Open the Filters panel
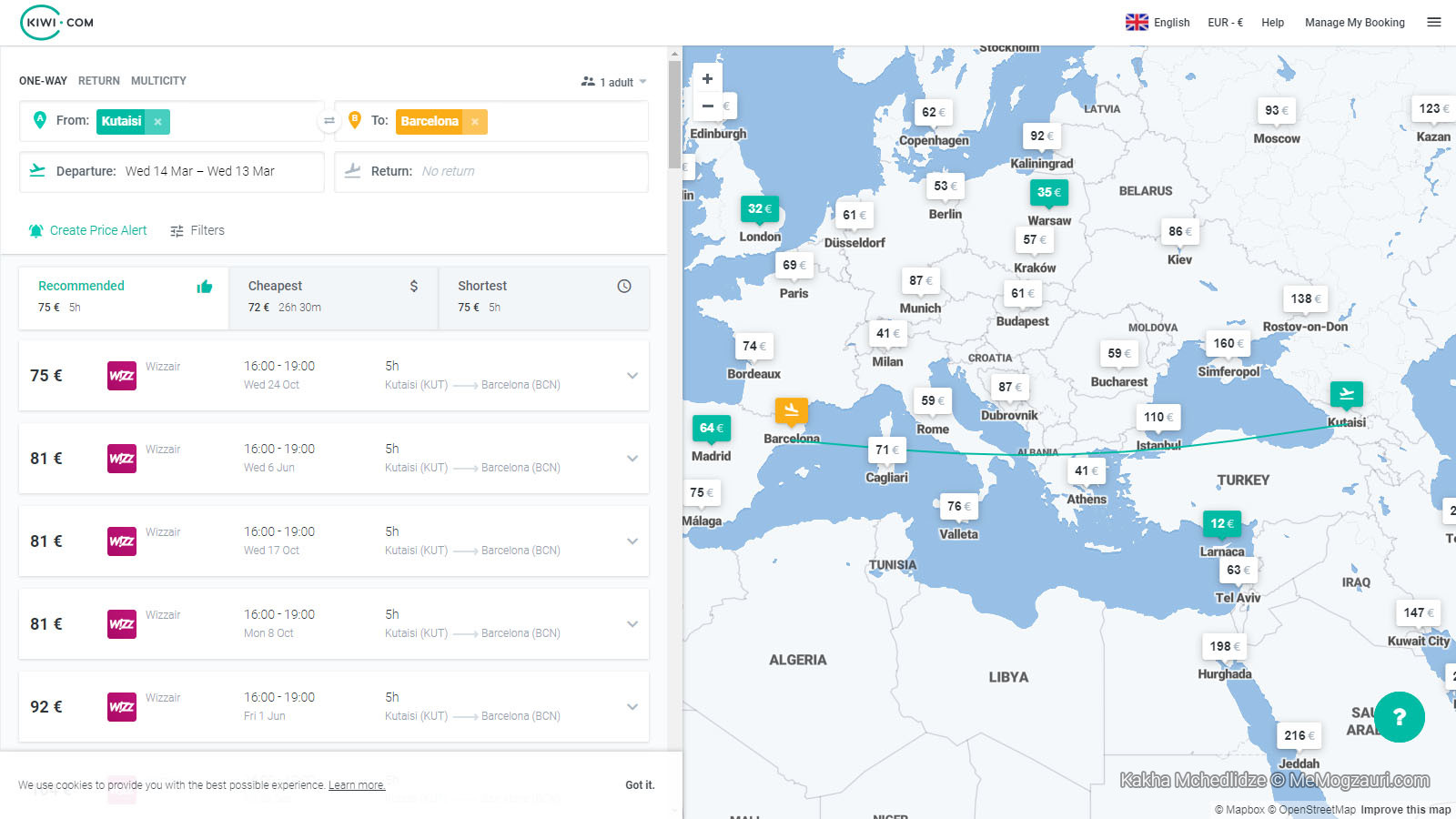The height and width of the screenshot is (819, 1456). pyautogui.click(x=197, y=230)
